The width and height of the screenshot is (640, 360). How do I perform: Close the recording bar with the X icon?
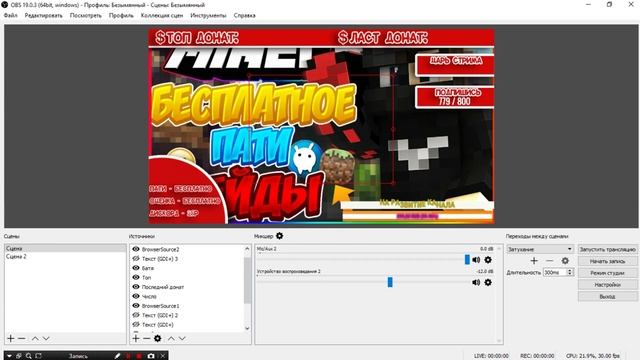click(162, 356)
